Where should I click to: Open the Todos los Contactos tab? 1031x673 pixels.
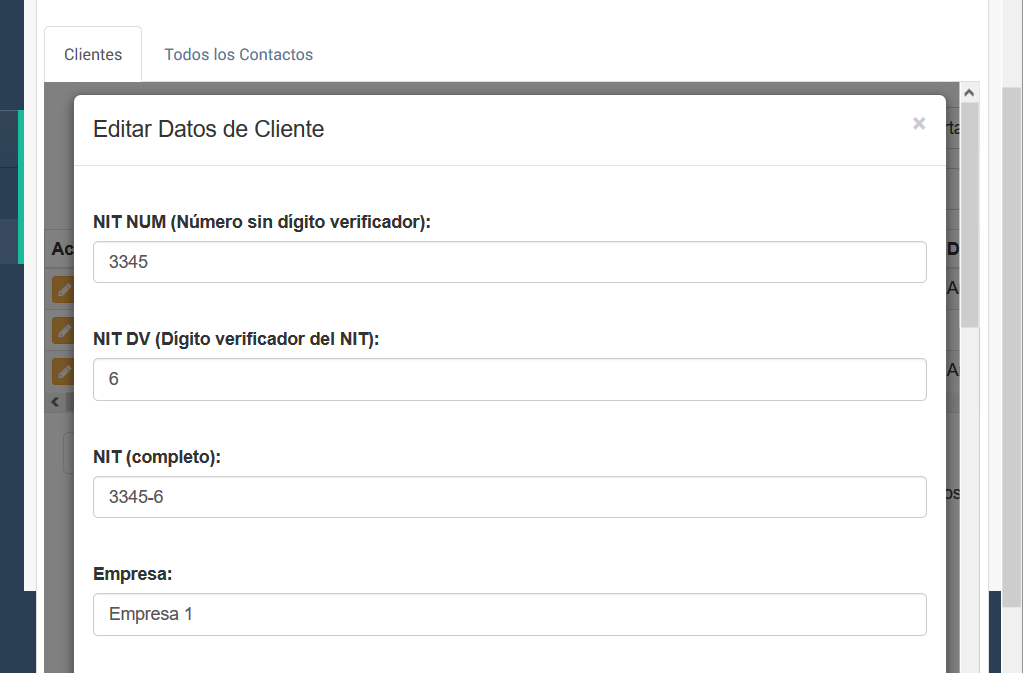point(238,55)
